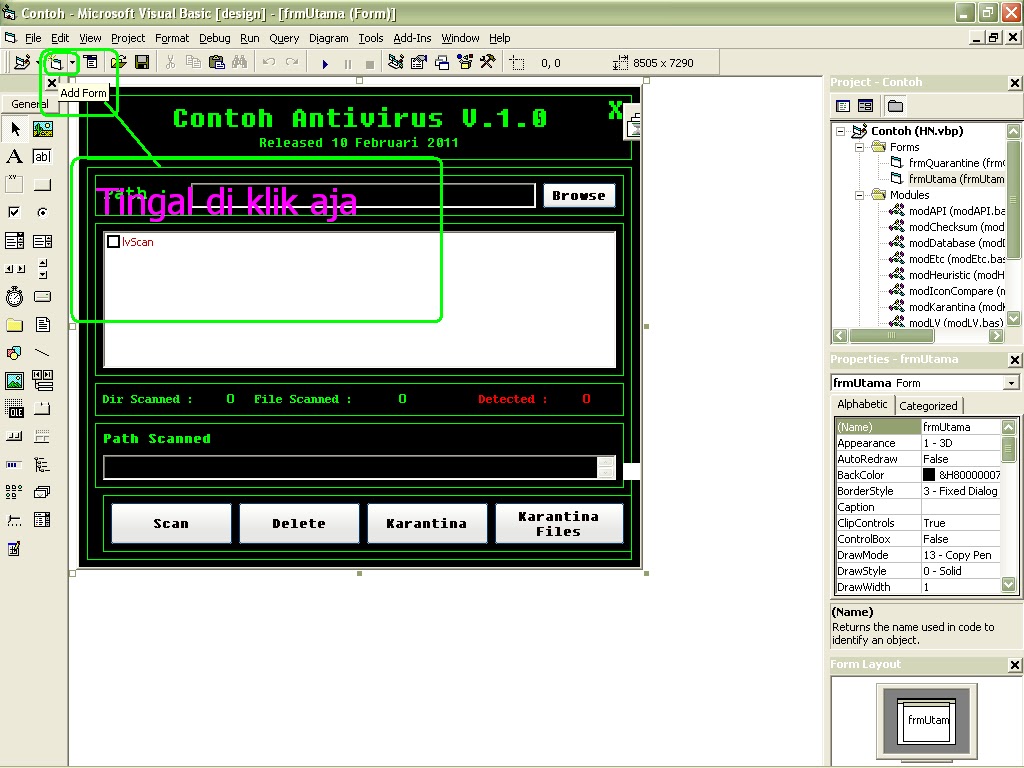Viewport: 1024px width, 768px height.
Task: Open the Add Form dropdown arrow
Action: (x=72, y=63)
